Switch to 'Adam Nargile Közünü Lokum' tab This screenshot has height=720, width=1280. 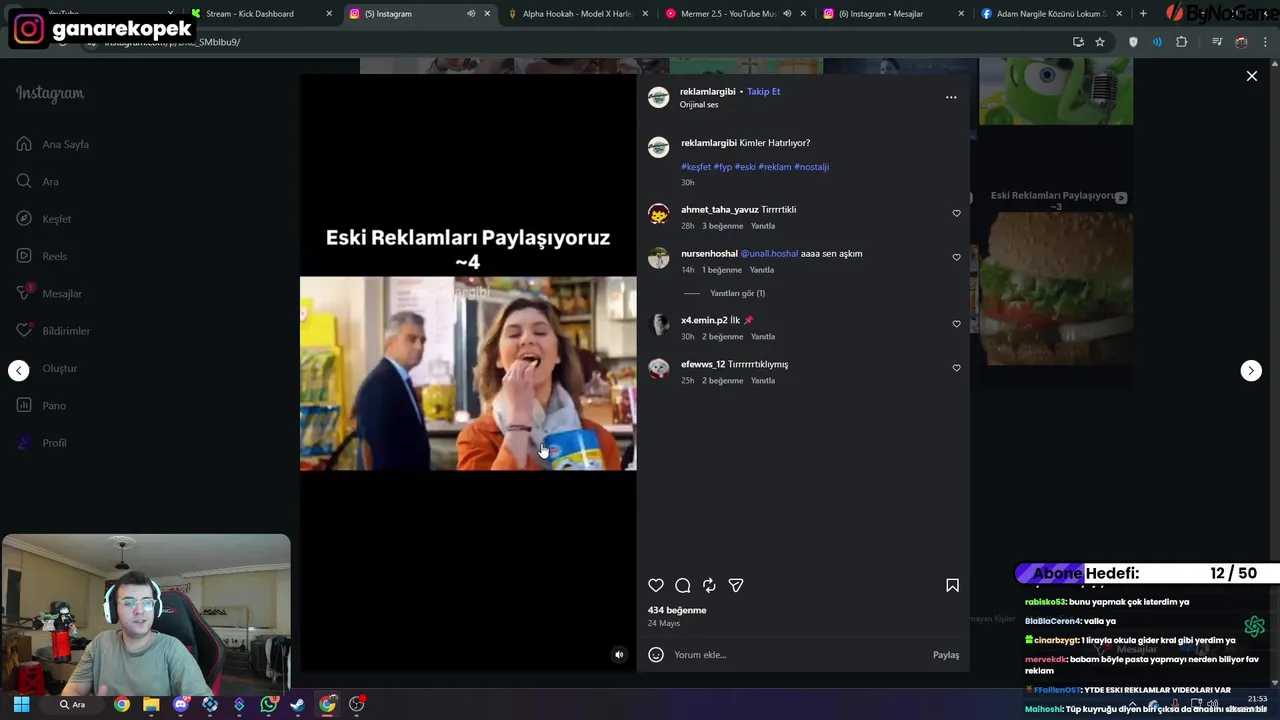(1050, 14)
